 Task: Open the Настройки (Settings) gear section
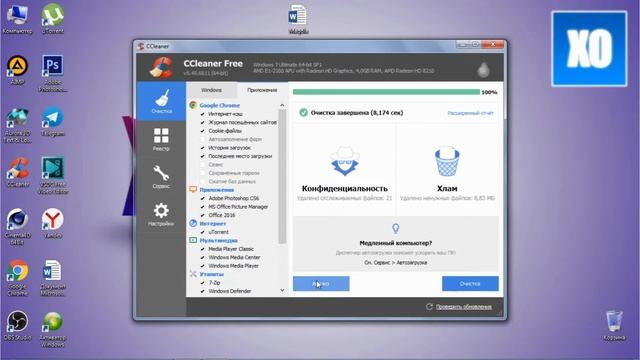click(161, 214)
